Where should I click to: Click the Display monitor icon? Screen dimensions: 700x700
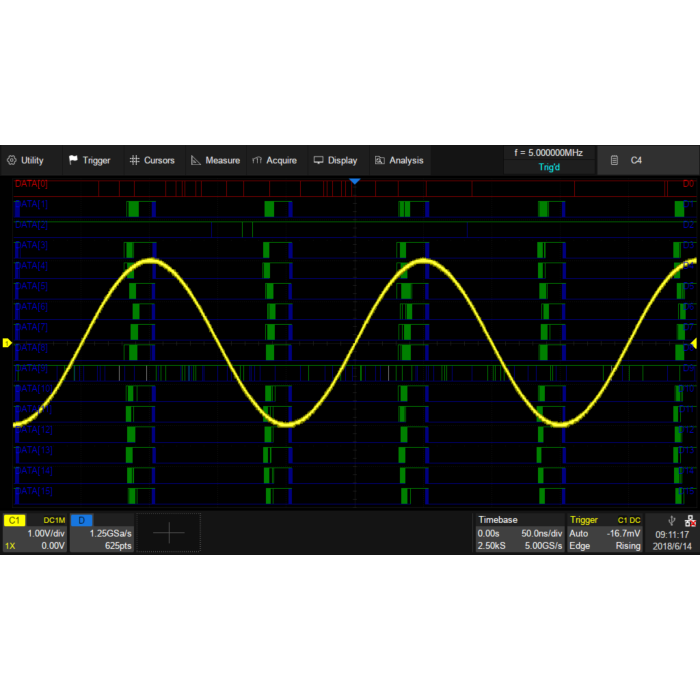coord(318,160)
